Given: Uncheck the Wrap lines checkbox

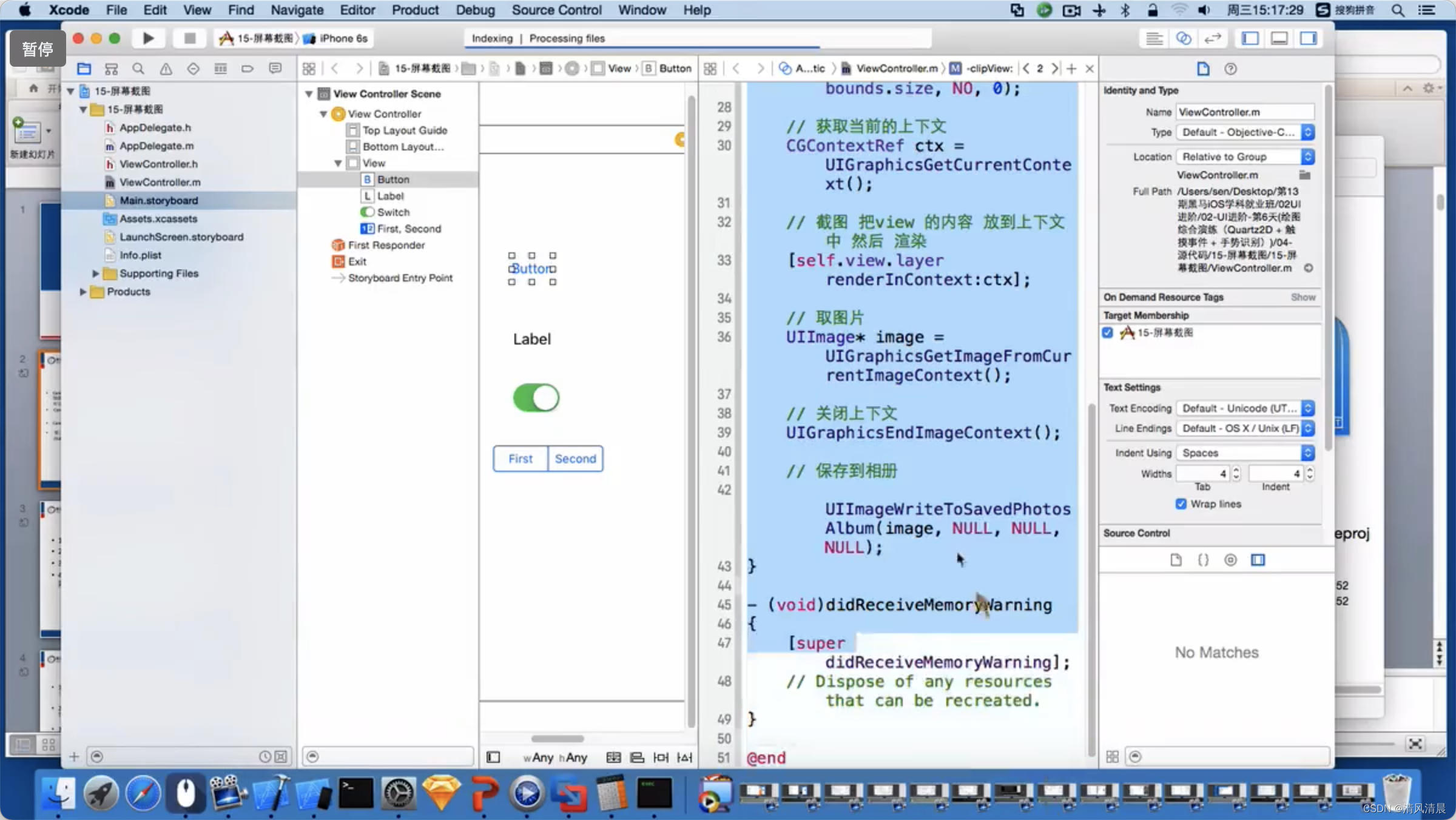Looking at the screenshot, I should click(x=1181, y=504).
